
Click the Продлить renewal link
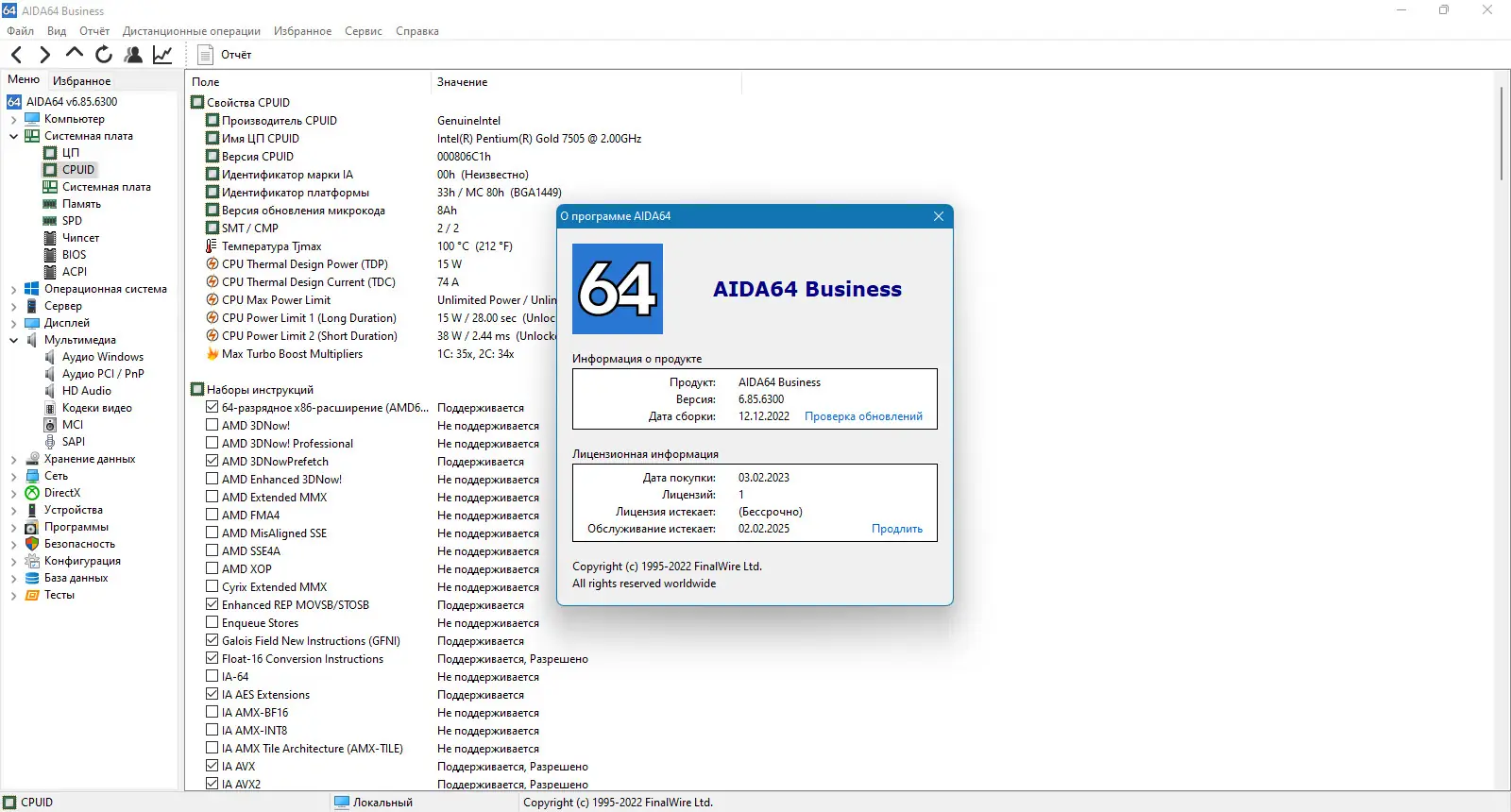tap(897, 529)
